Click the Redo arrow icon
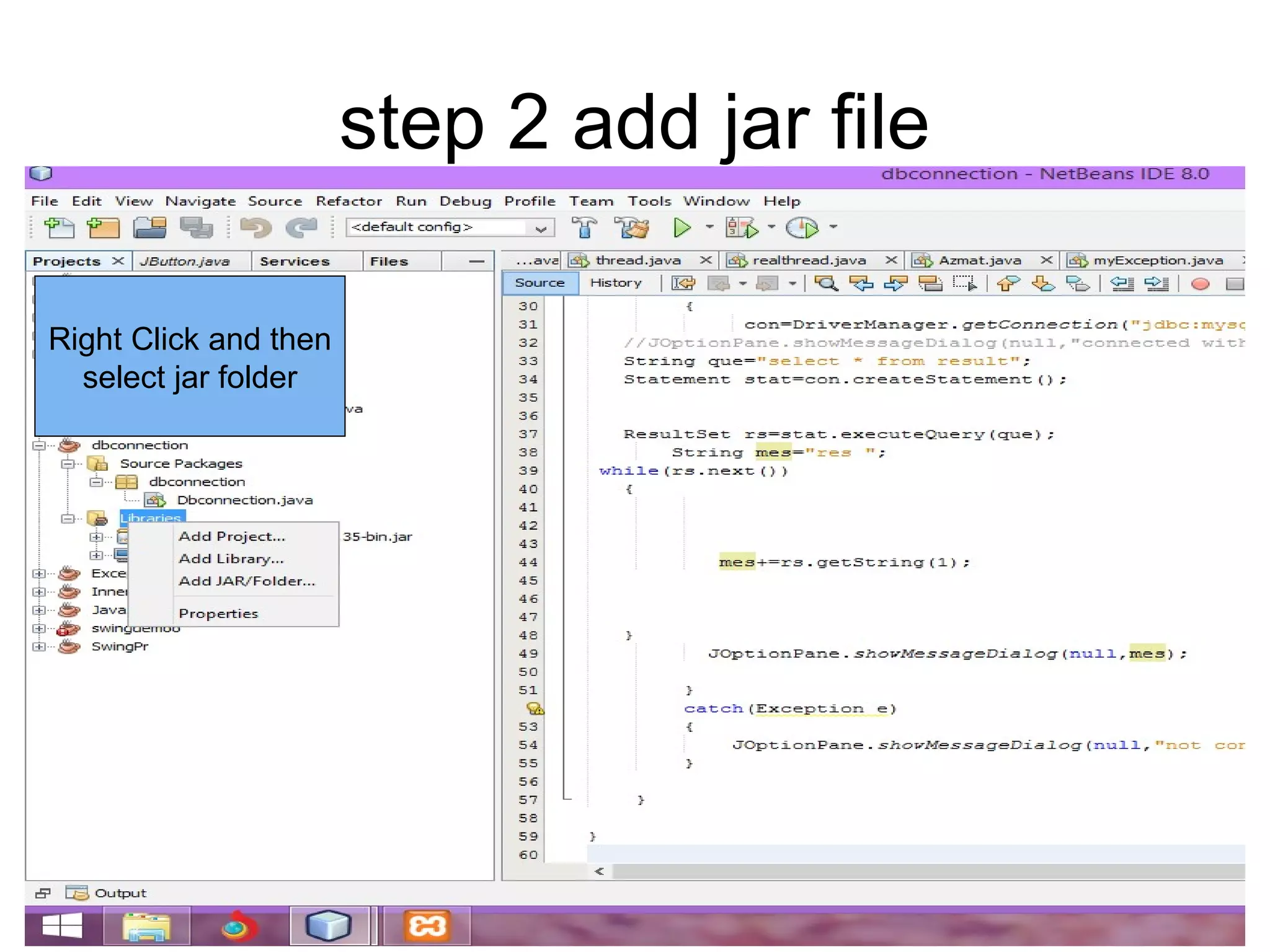1270x952 pixels. (302, 228)
